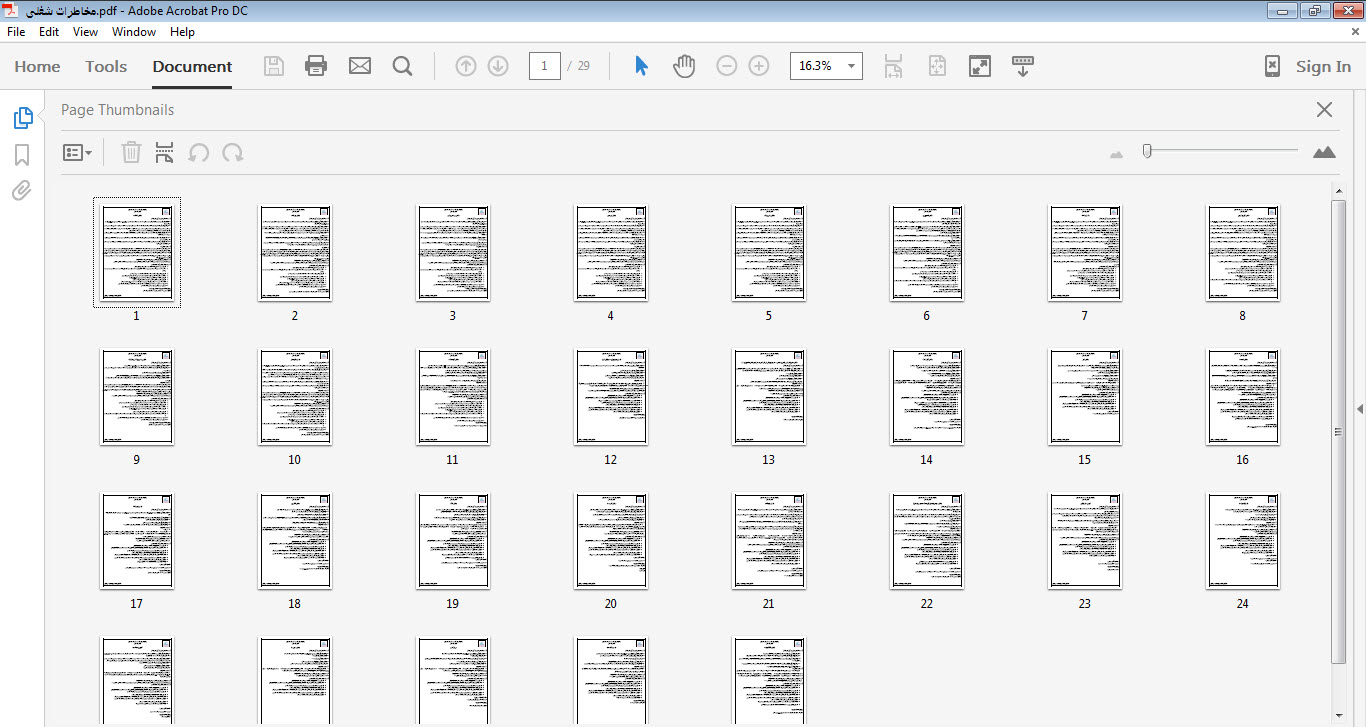The image size is (1366, 727).
Task: Switch to the Tools tab
Action: point(106,66)
